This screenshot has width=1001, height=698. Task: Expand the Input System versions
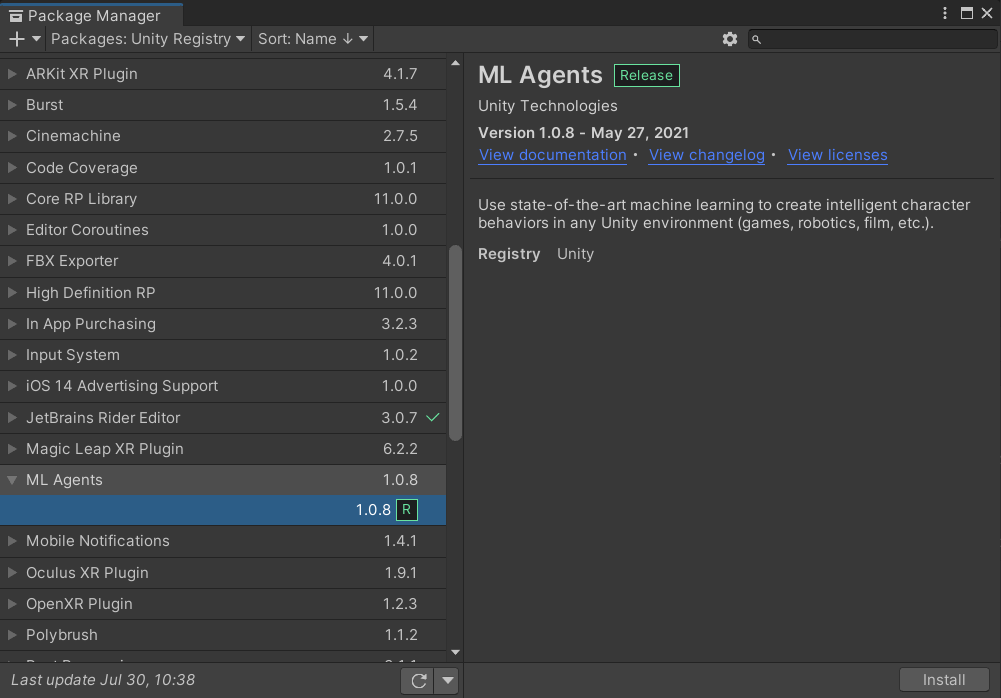pos(11,354)
